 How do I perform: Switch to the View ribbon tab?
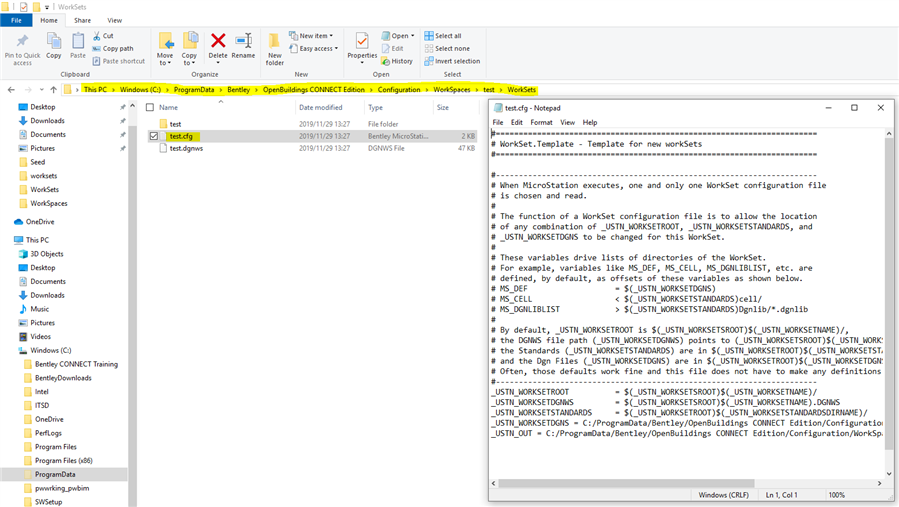pyautogui.click(x=115, y=20)
